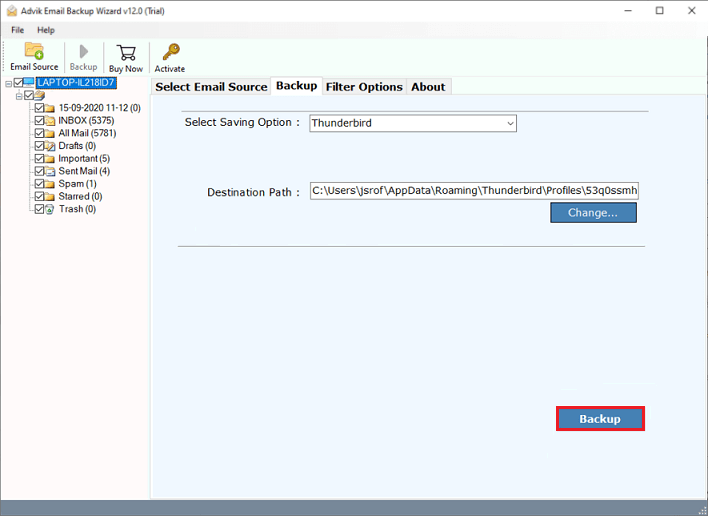
Task: Click the mail account icon under LAPTOP node
Action: tap(40, 95)
